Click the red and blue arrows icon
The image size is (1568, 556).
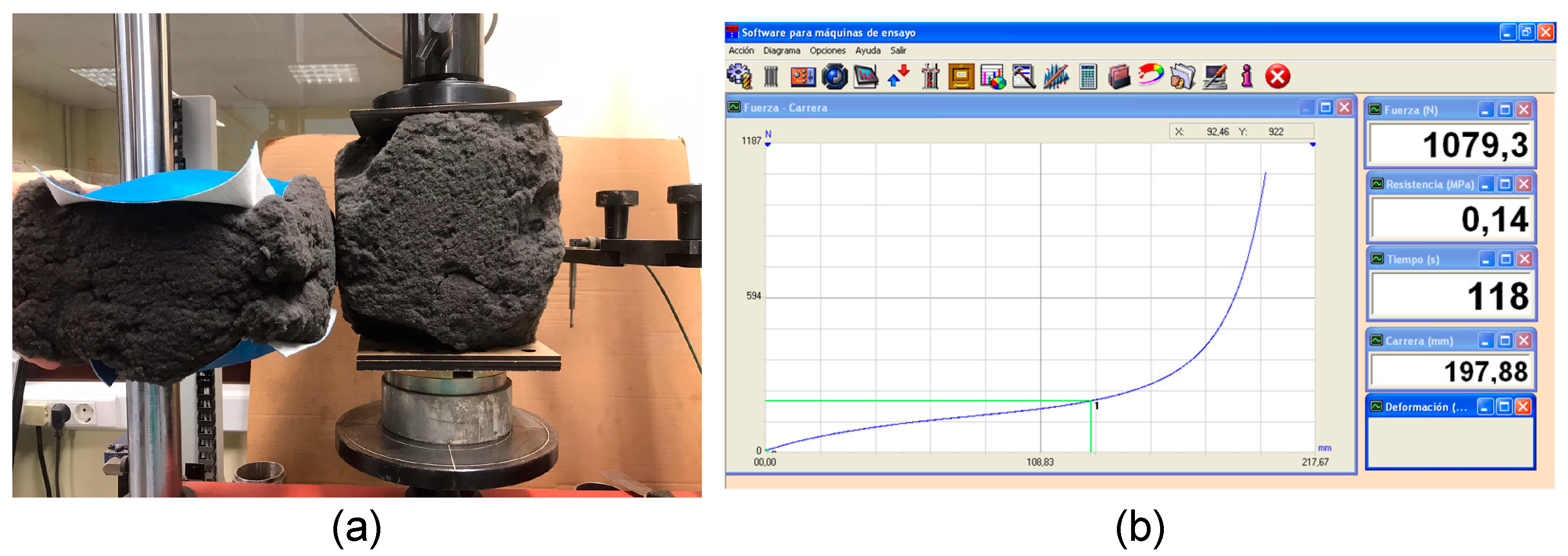[898, 77]
